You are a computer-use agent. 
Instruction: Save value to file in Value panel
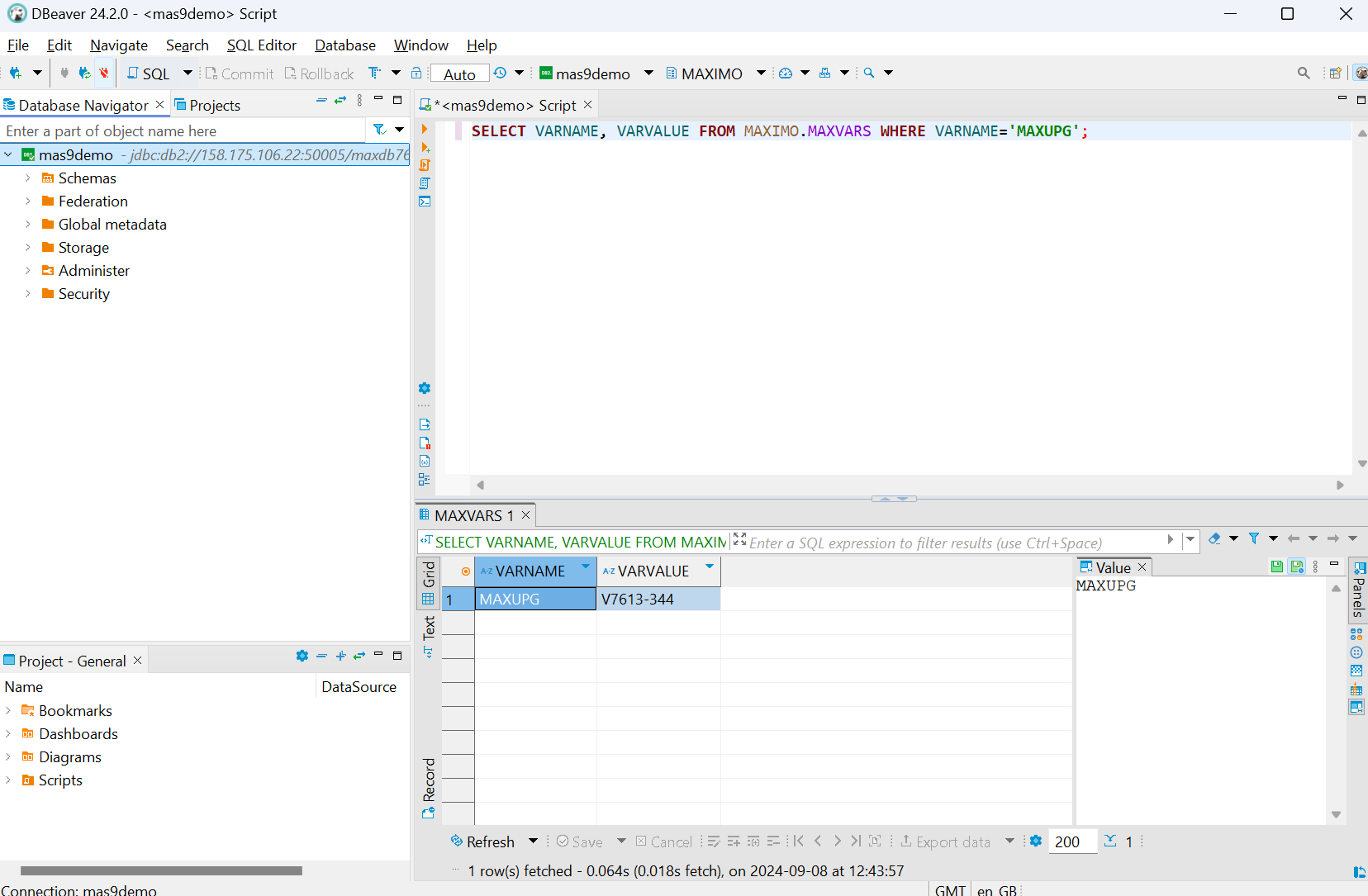[1277, 567]
